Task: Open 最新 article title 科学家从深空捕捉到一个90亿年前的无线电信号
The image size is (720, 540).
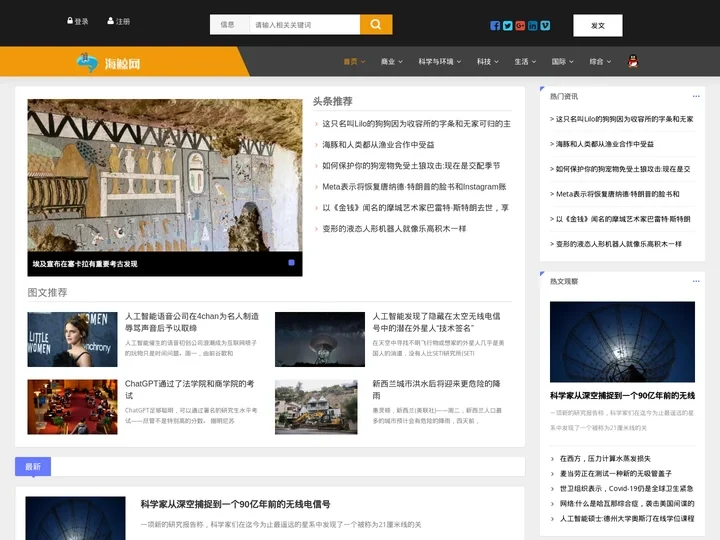Action: [x=235, y=504]
